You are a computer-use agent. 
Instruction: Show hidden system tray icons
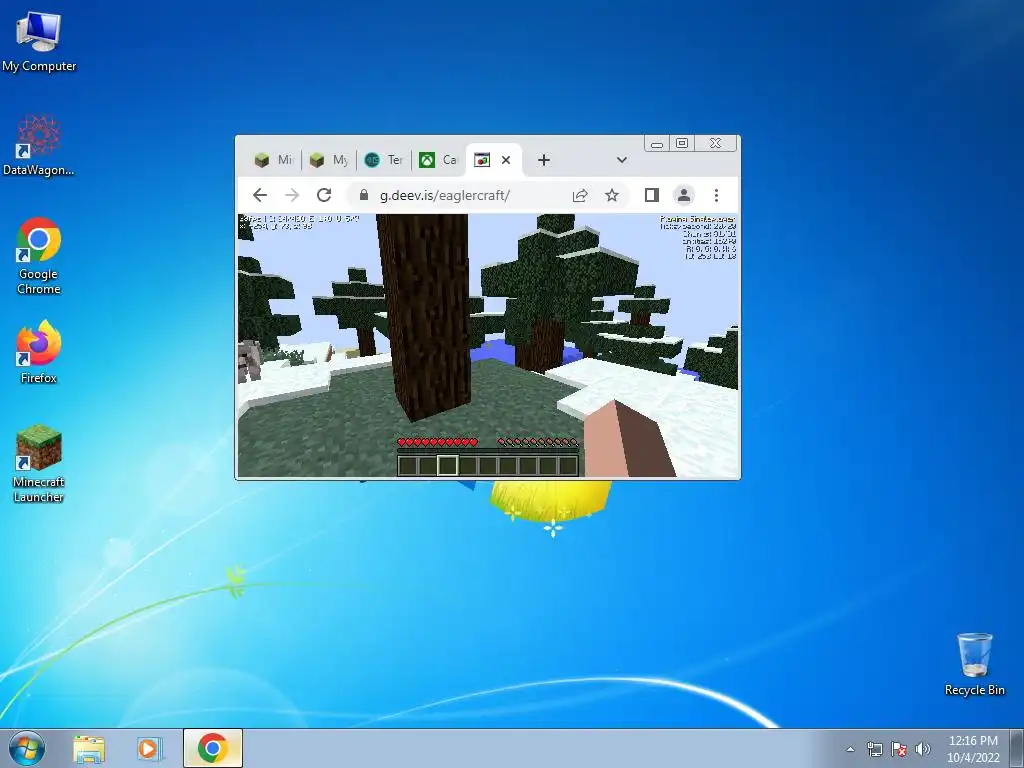point(850,749)
